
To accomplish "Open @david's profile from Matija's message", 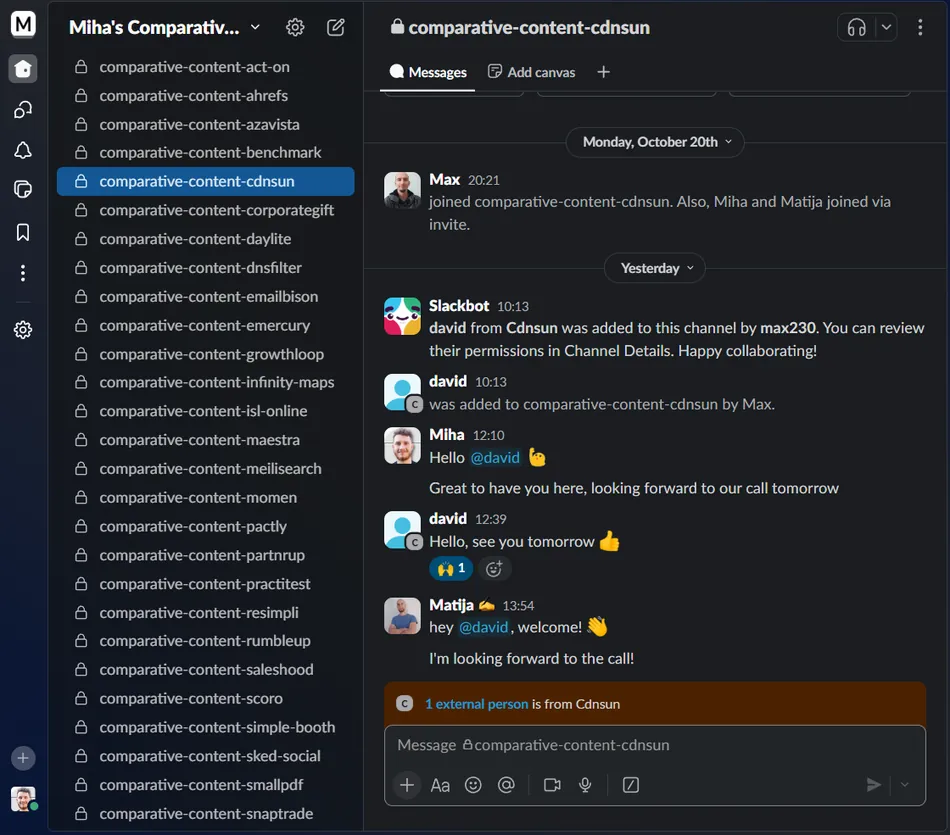I will 483,625.
